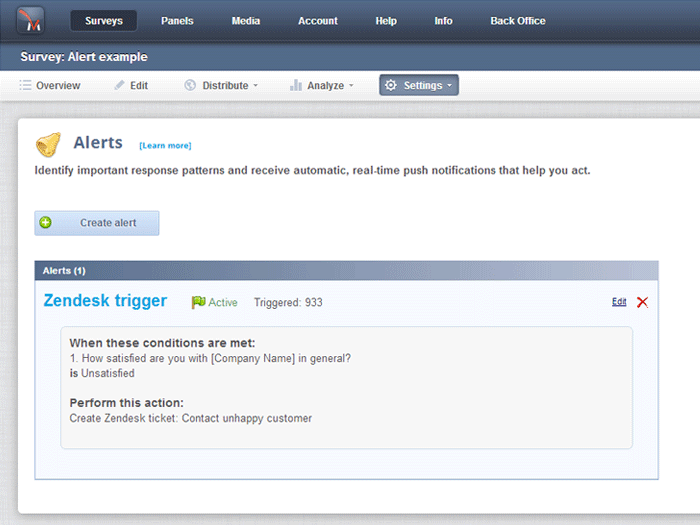Screen dimensions: 700x525
Task: Click the green Active flag icon
Action: coord(198,302)
